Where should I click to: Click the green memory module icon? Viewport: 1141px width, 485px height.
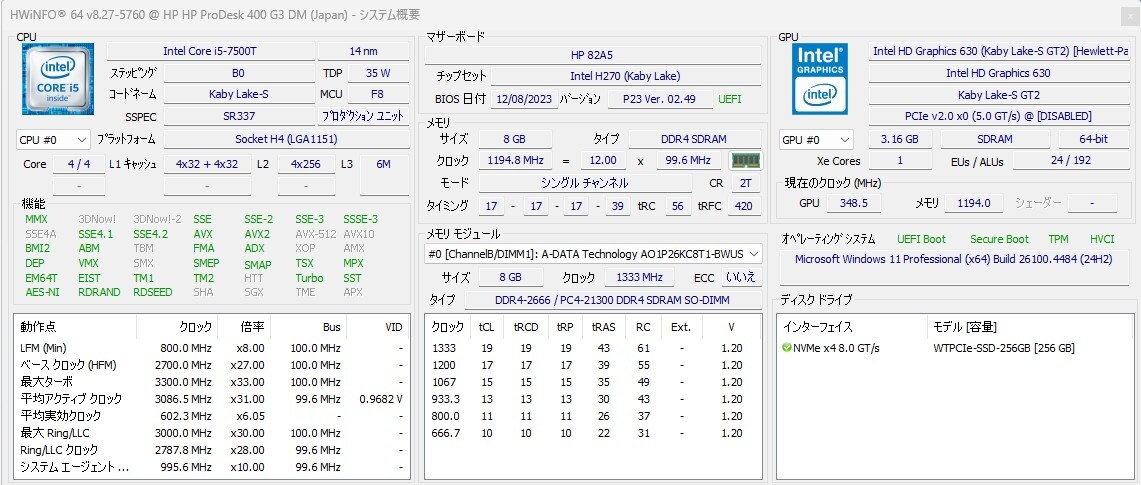(x=744, y=160)
